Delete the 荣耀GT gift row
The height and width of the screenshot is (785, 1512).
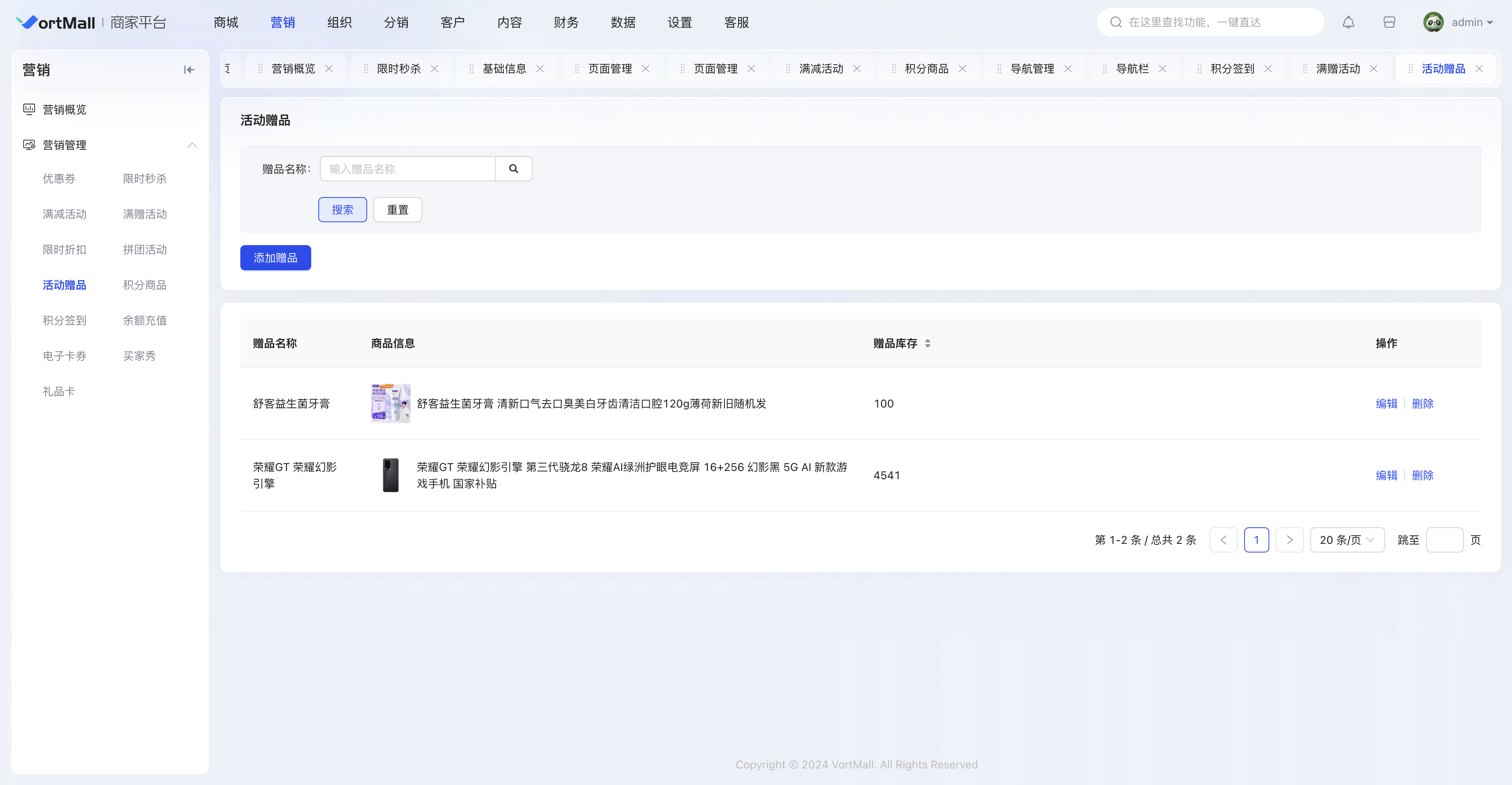pyautogui.click(x=1422, y=475)
